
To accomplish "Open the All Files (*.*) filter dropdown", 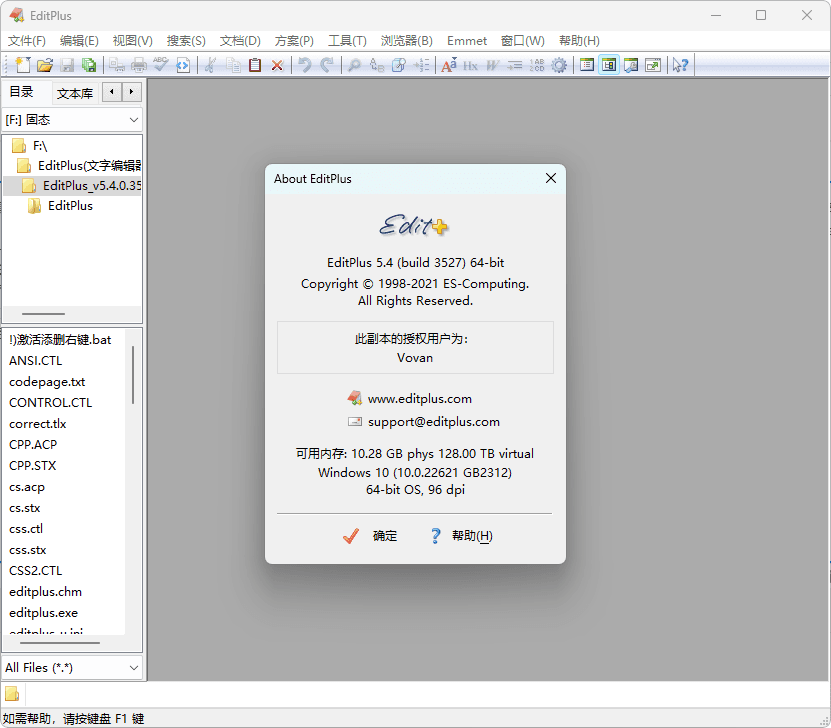I will pyautogui.click(x=72, y=668).
